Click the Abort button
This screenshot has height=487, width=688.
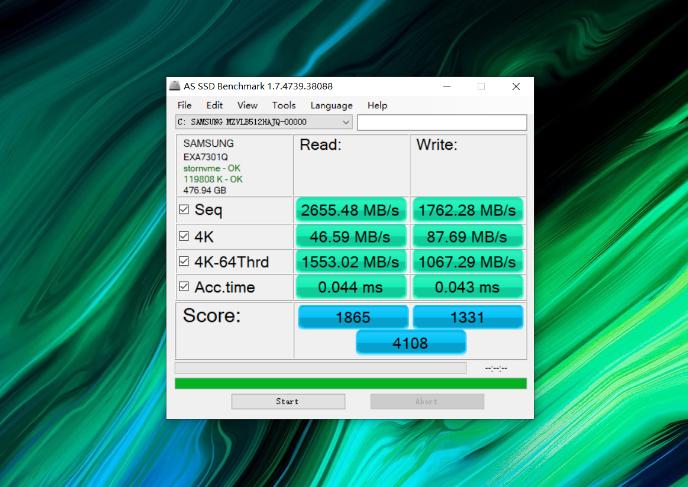point(427,401)
